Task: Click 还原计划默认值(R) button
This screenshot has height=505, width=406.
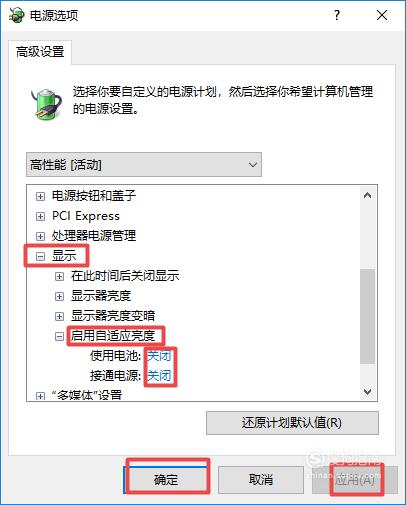Action: tap(292, 423)
